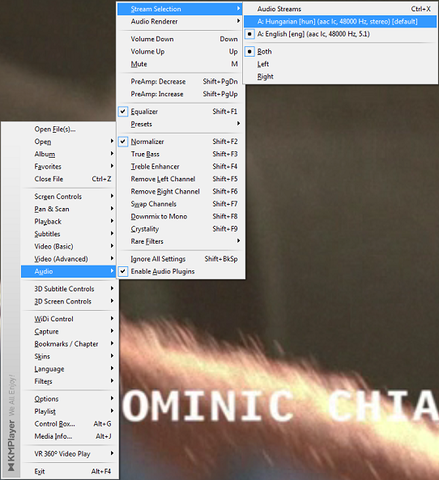Image resolution: width=439 pixels, height=480 pixels.
Task: Open 3D Subtitle Controls submenu
Action: click(68, 289)
